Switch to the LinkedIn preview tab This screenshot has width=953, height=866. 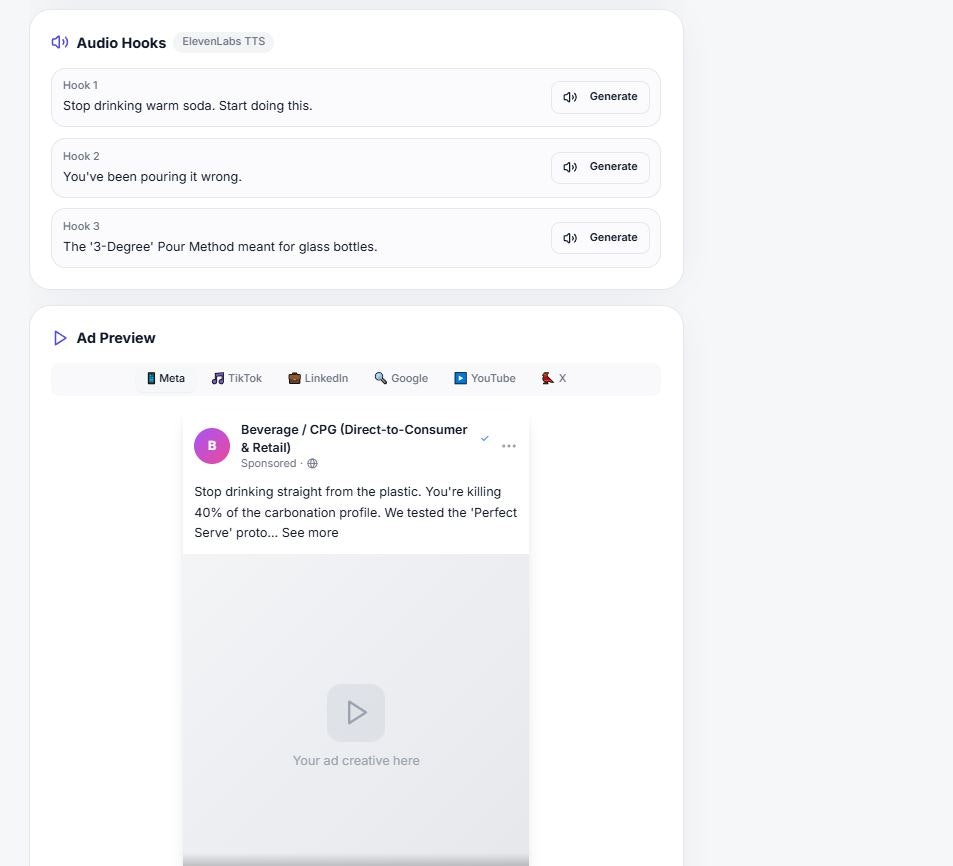pos(318,378)
